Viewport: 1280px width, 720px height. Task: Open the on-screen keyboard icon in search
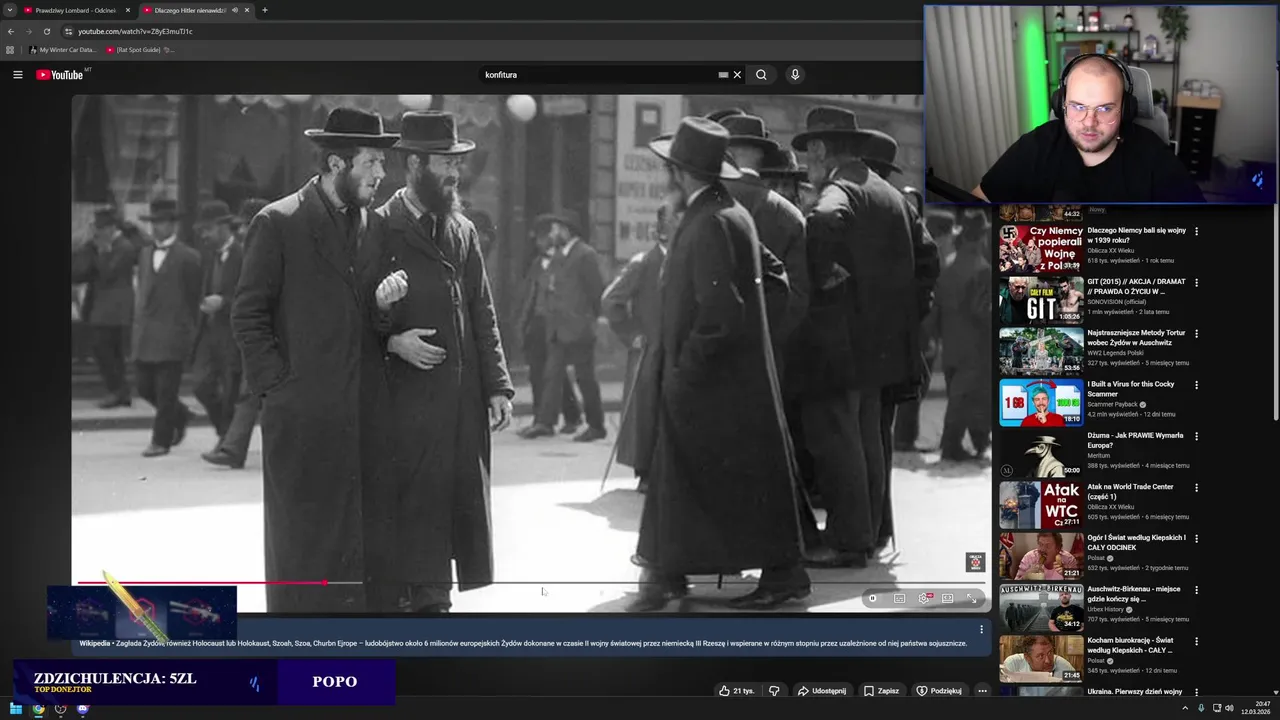tap(723, 75)
